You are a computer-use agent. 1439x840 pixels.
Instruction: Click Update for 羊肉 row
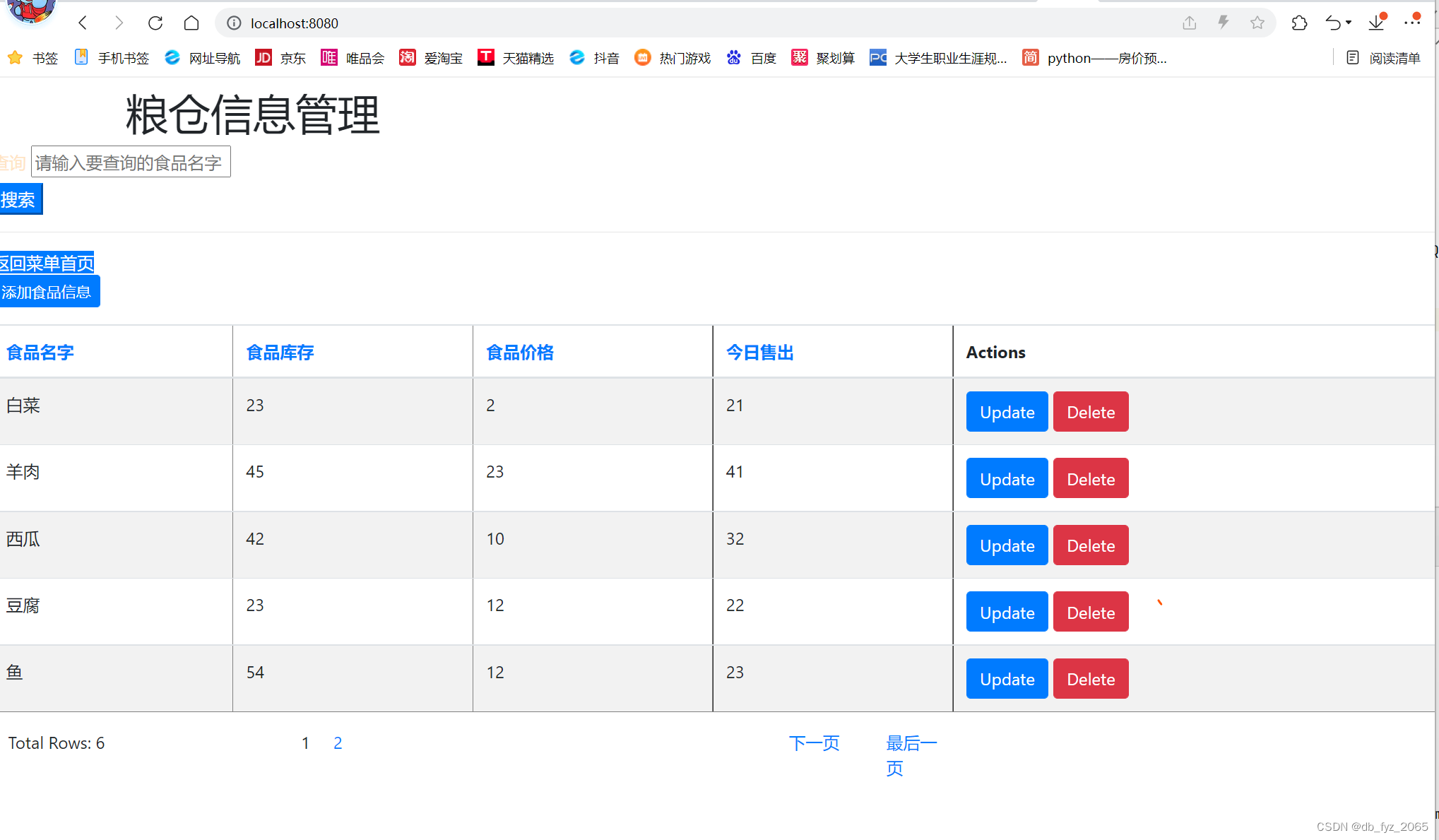1007,478
